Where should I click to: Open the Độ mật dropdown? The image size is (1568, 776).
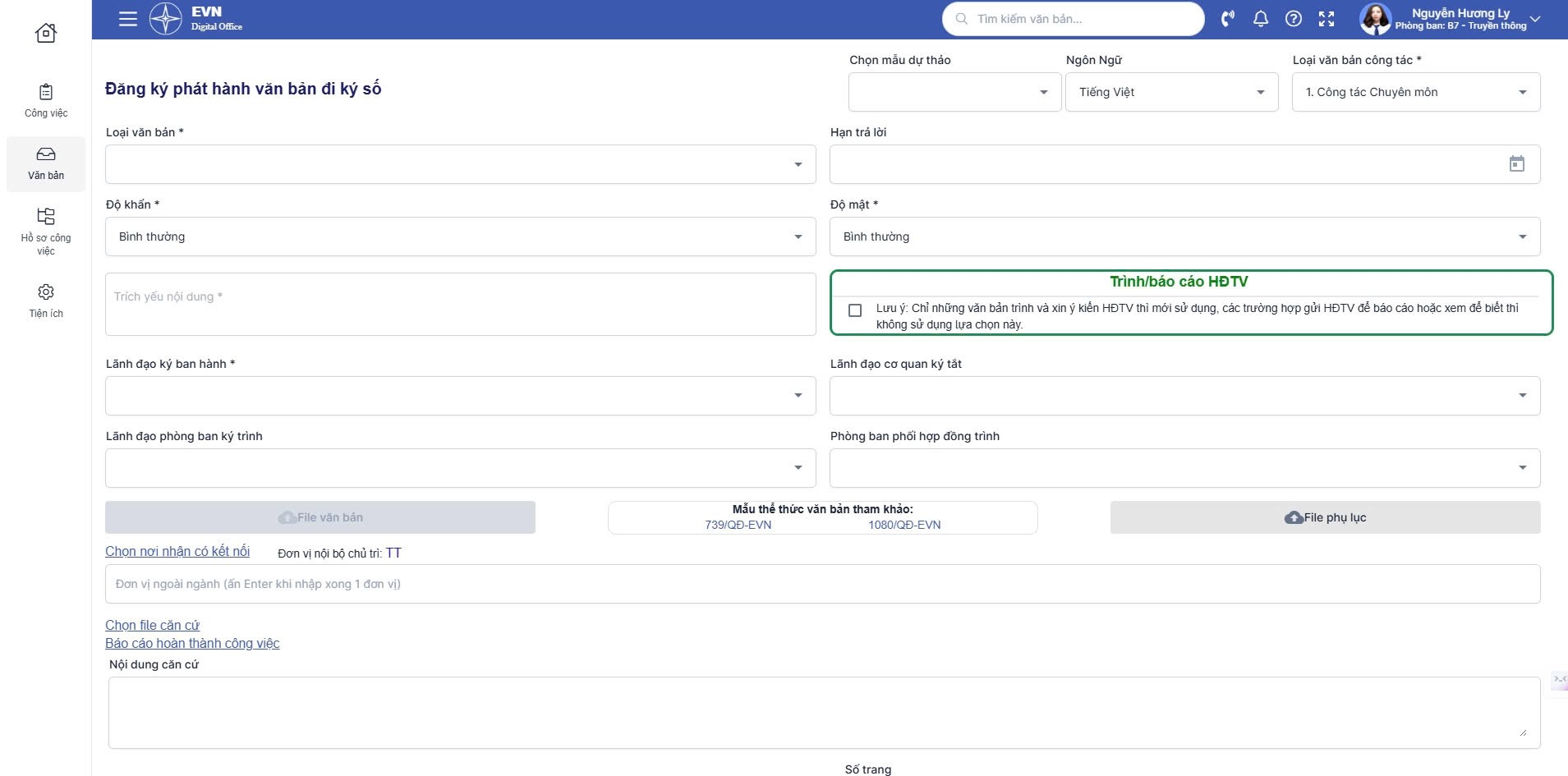click(1184, 236)
